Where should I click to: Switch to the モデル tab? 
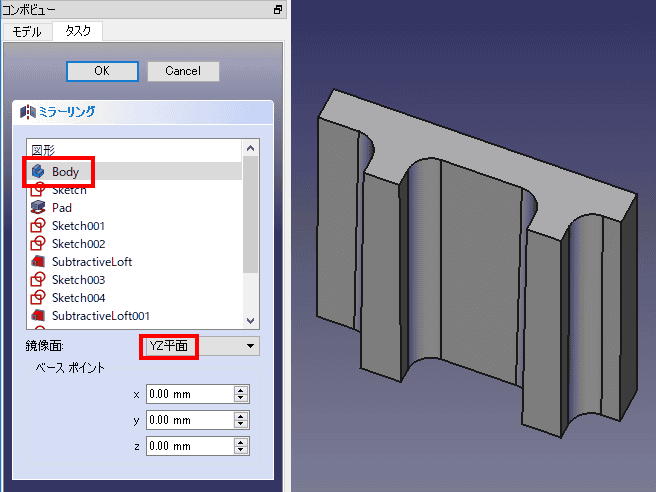(x=27, y=31)
